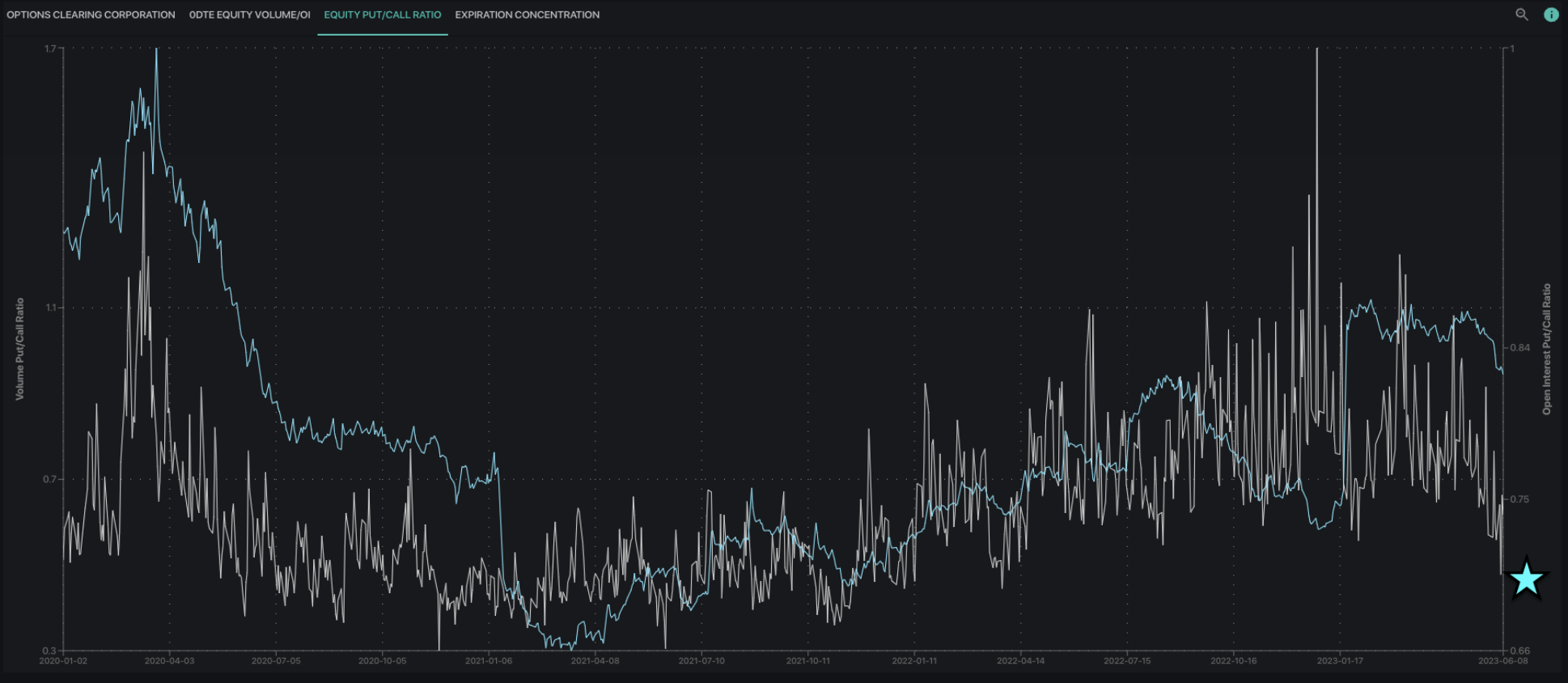
Task: Open the 0DTE Equity Volume/OI tab
Action: pyautogui.click(x=249, y=15)
